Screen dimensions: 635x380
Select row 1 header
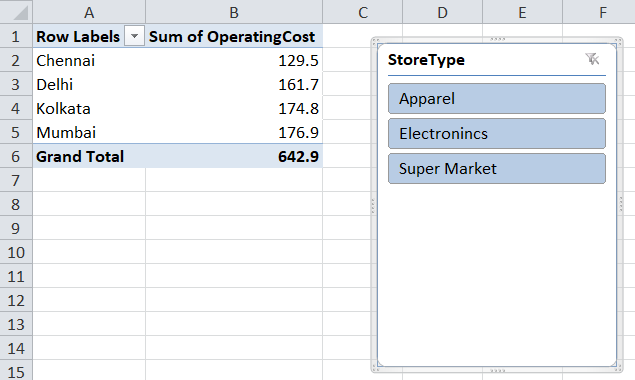[x=16, y=36]
